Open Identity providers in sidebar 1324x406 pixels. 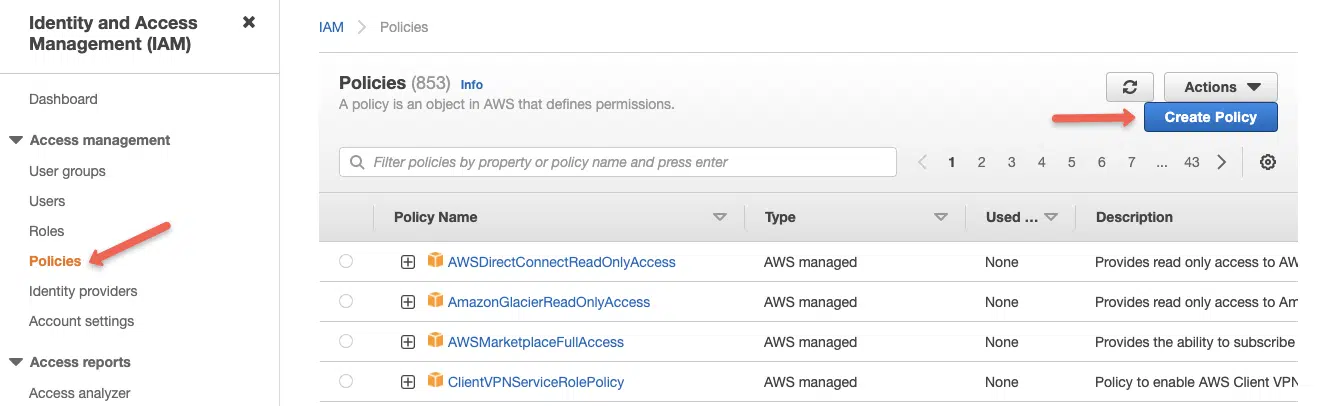click(x=83, y=291)
